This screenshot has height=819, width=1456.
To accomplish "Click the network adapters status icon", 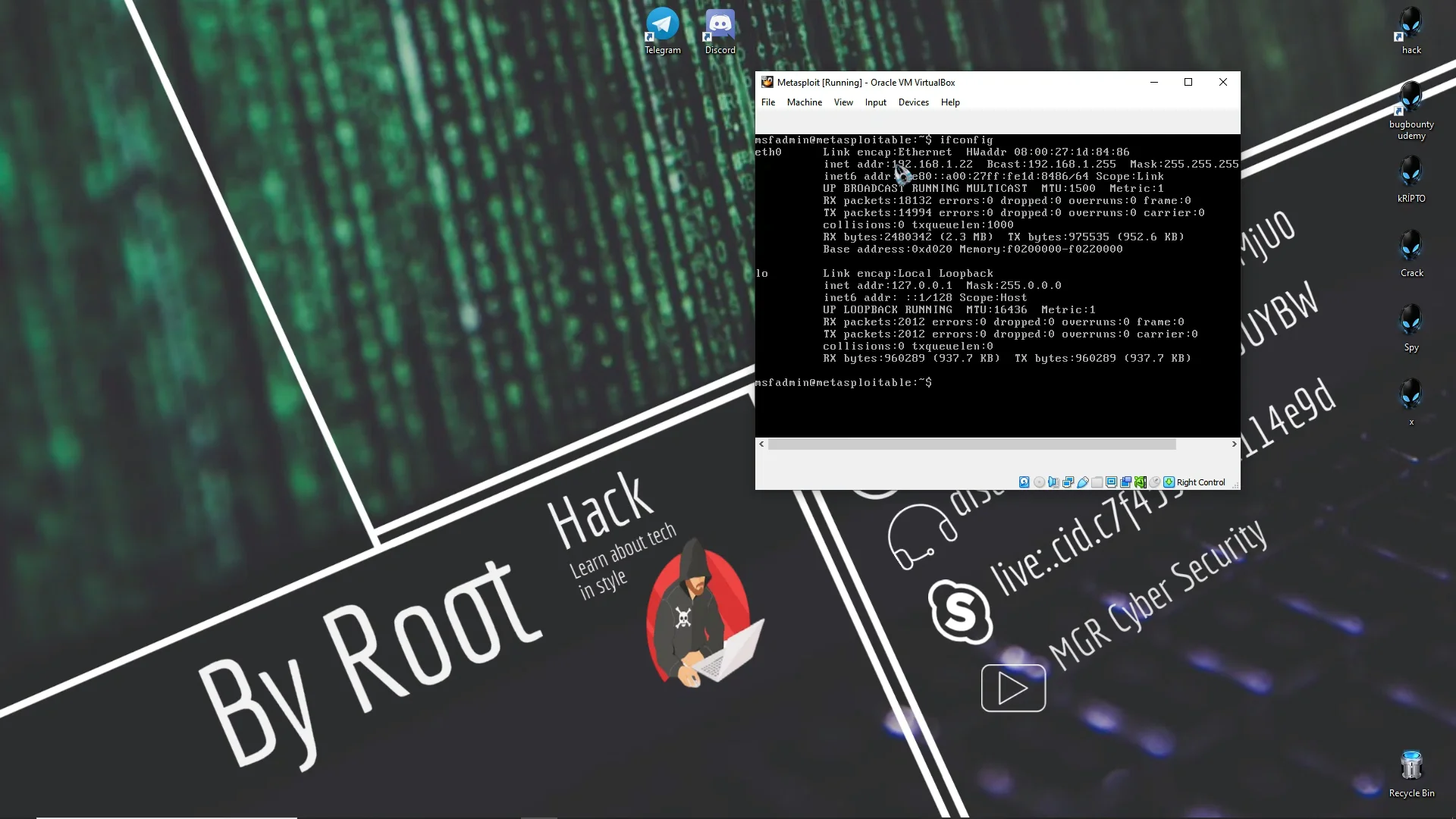I will click(1068, 482).
